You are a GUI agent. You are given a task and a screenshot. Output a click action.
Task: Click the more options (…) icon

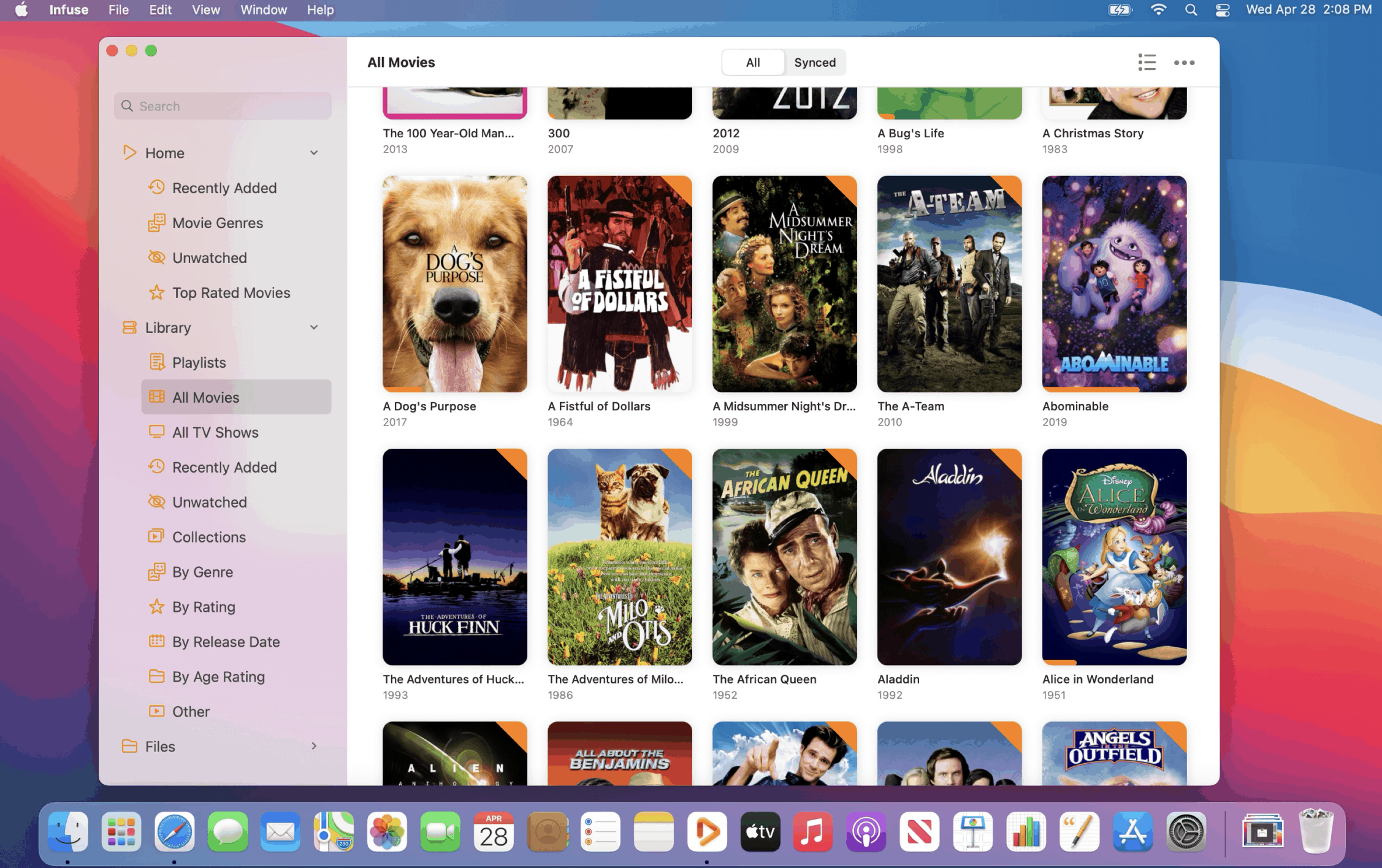1184,61
